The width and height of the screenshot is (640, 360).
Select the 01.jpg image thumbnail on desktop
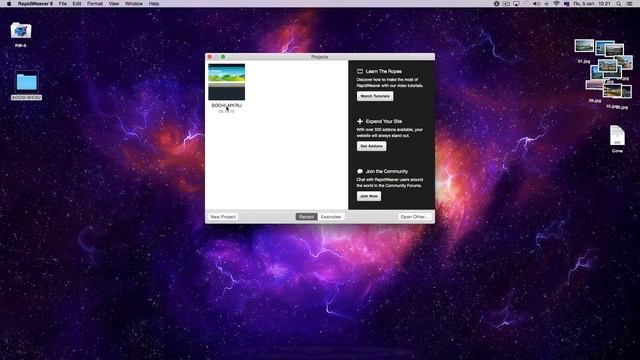[x=584, y=46]
